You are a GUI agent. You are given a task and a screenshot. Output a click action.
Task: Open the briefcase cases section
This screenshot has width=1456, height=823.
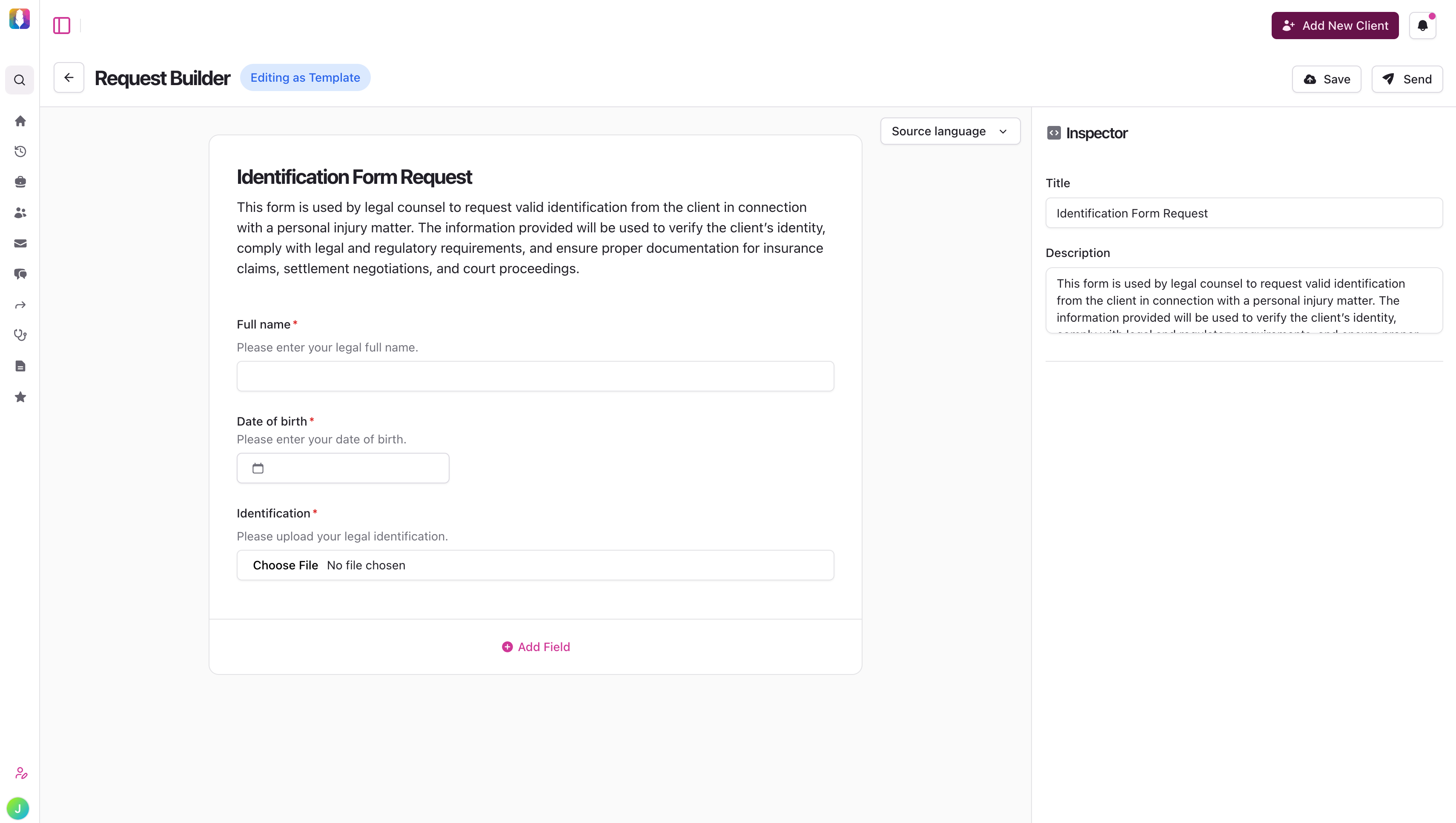tap(20, 181)
